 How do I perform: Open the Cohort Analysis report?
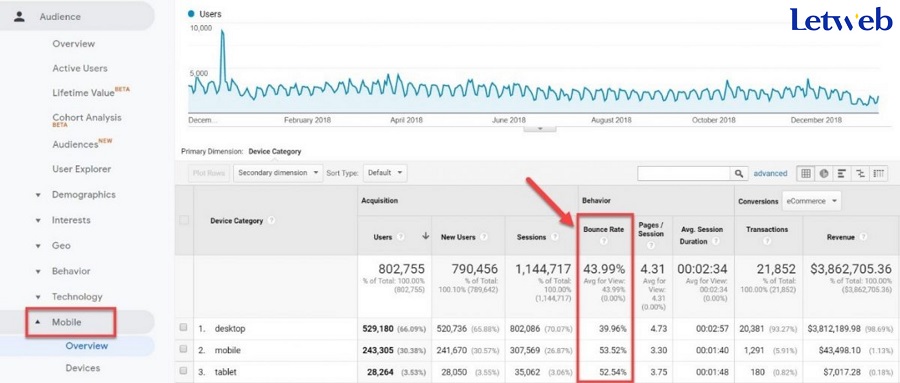tap(87, 119)
